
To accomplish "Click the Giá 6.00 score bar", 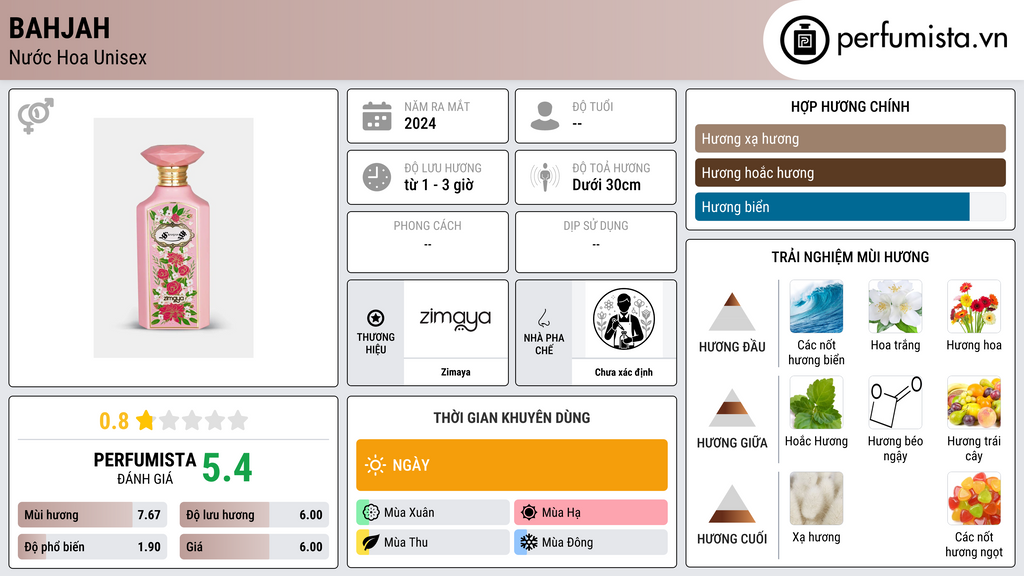I will (x=254, y=547).
